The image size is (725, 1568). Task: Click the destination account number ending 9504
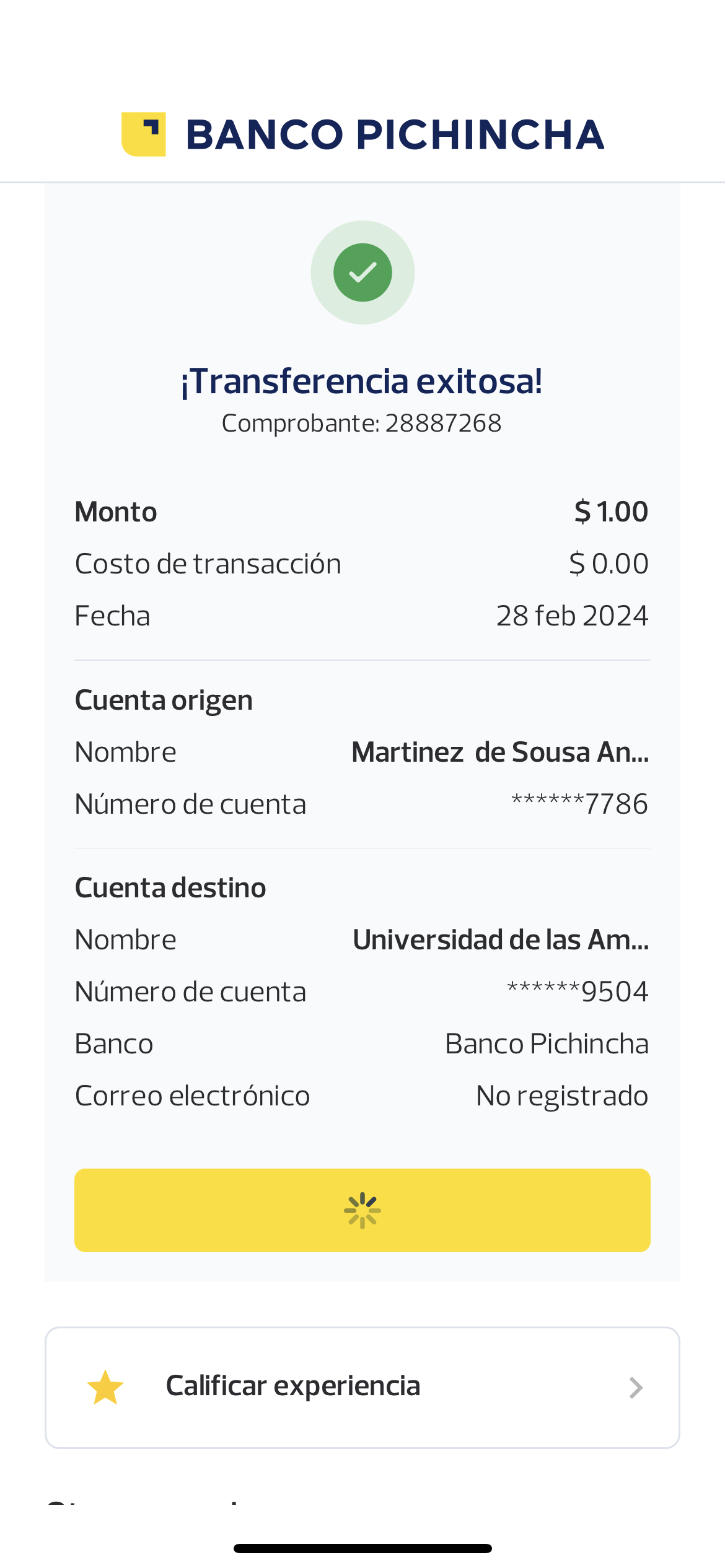point(578,991)
